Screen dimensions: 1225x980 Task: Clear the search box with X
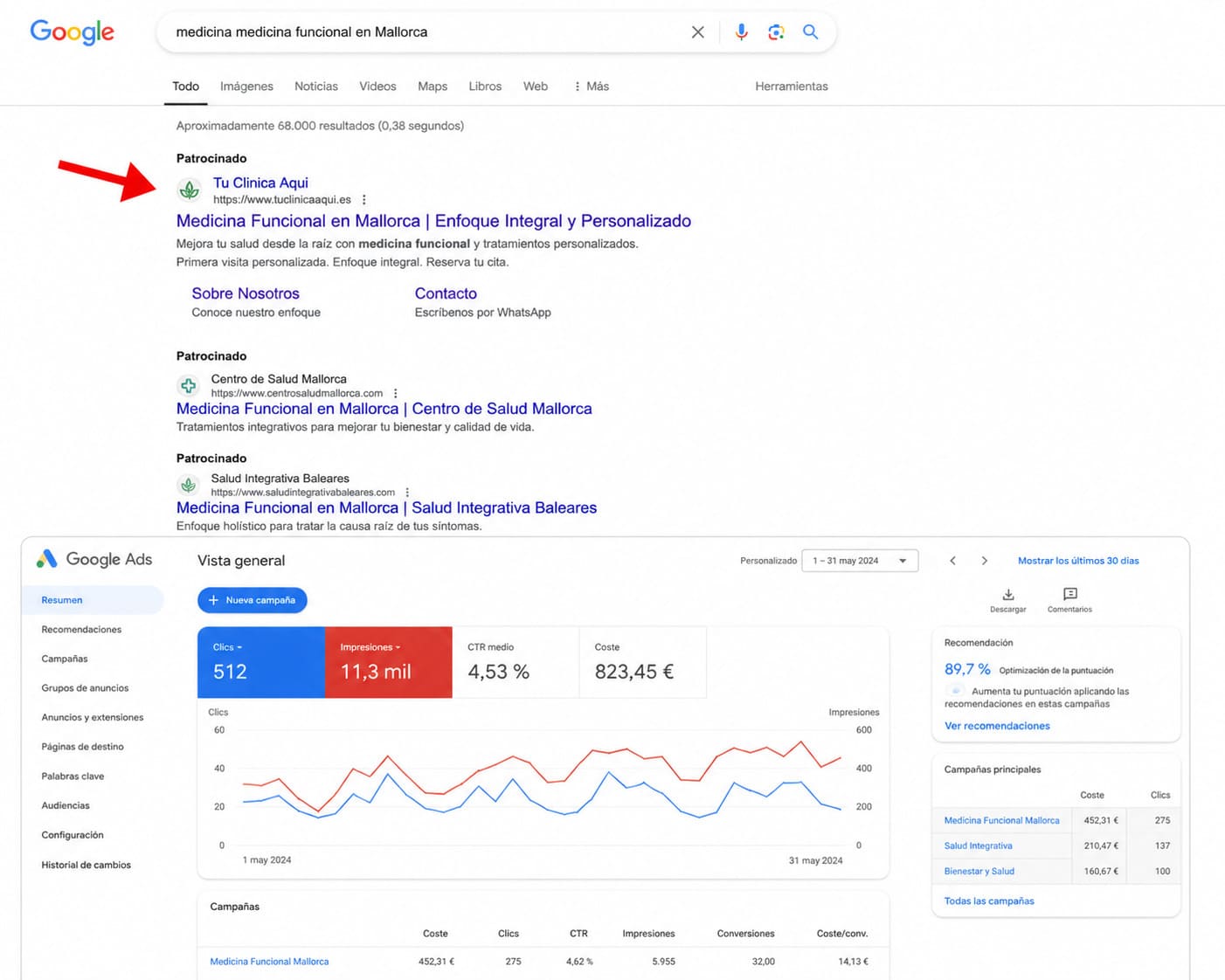697,32
